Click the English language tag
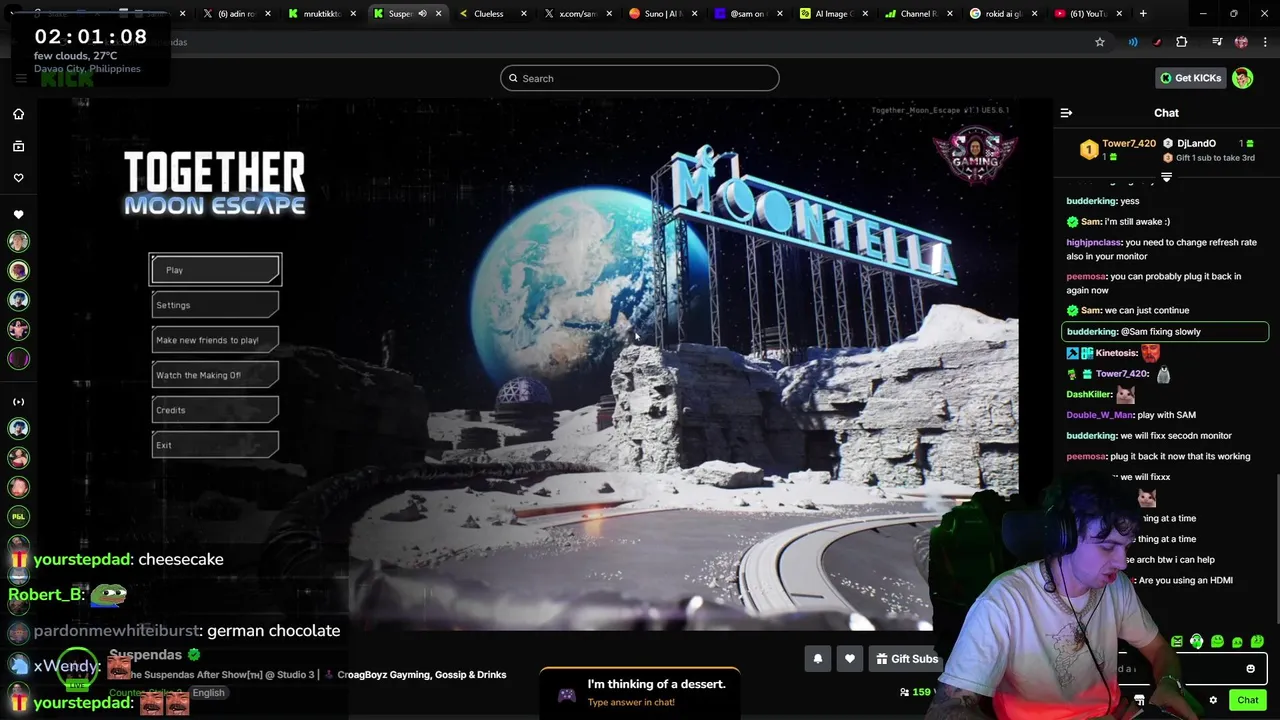The width and height of the screenshot is (1280, 720). click(x=208, y=693)
